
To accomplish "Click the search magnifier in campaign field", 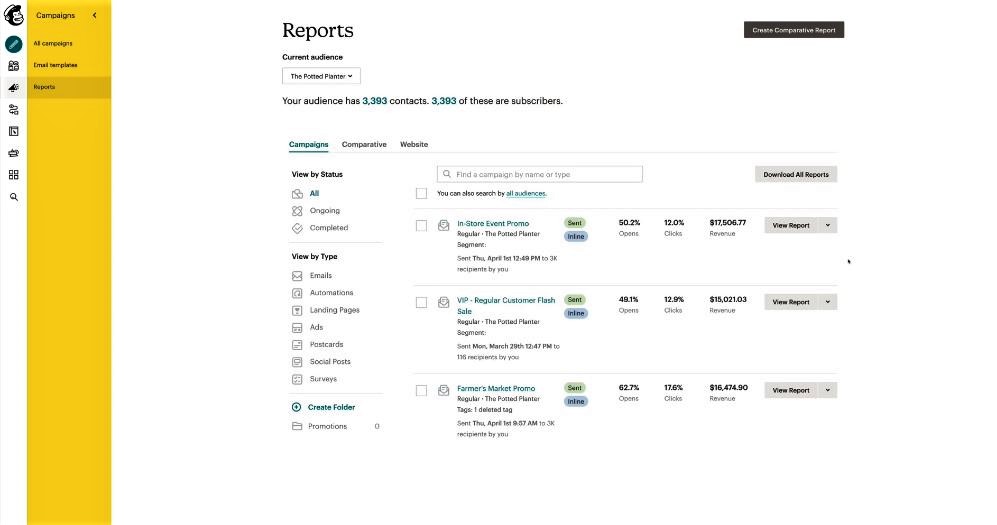I will [447, 174].
